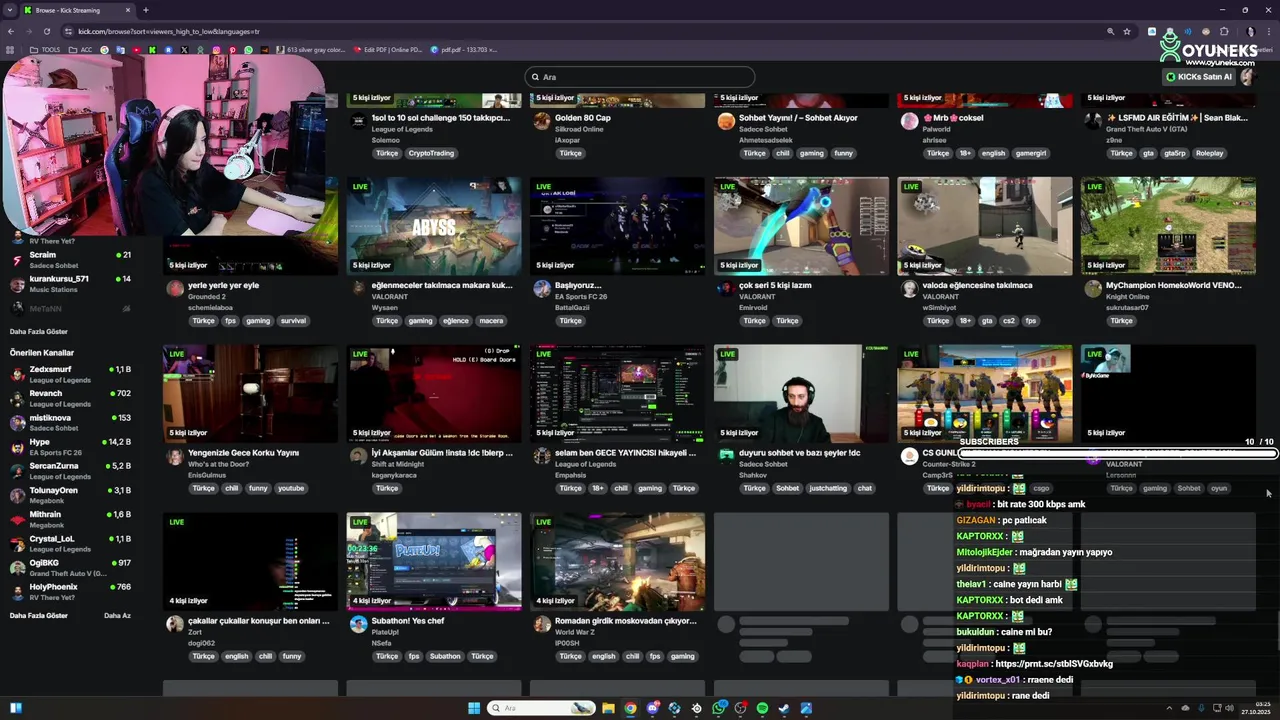
Task: Go back with the browser back arrow
Action: [x=11, y=31]
